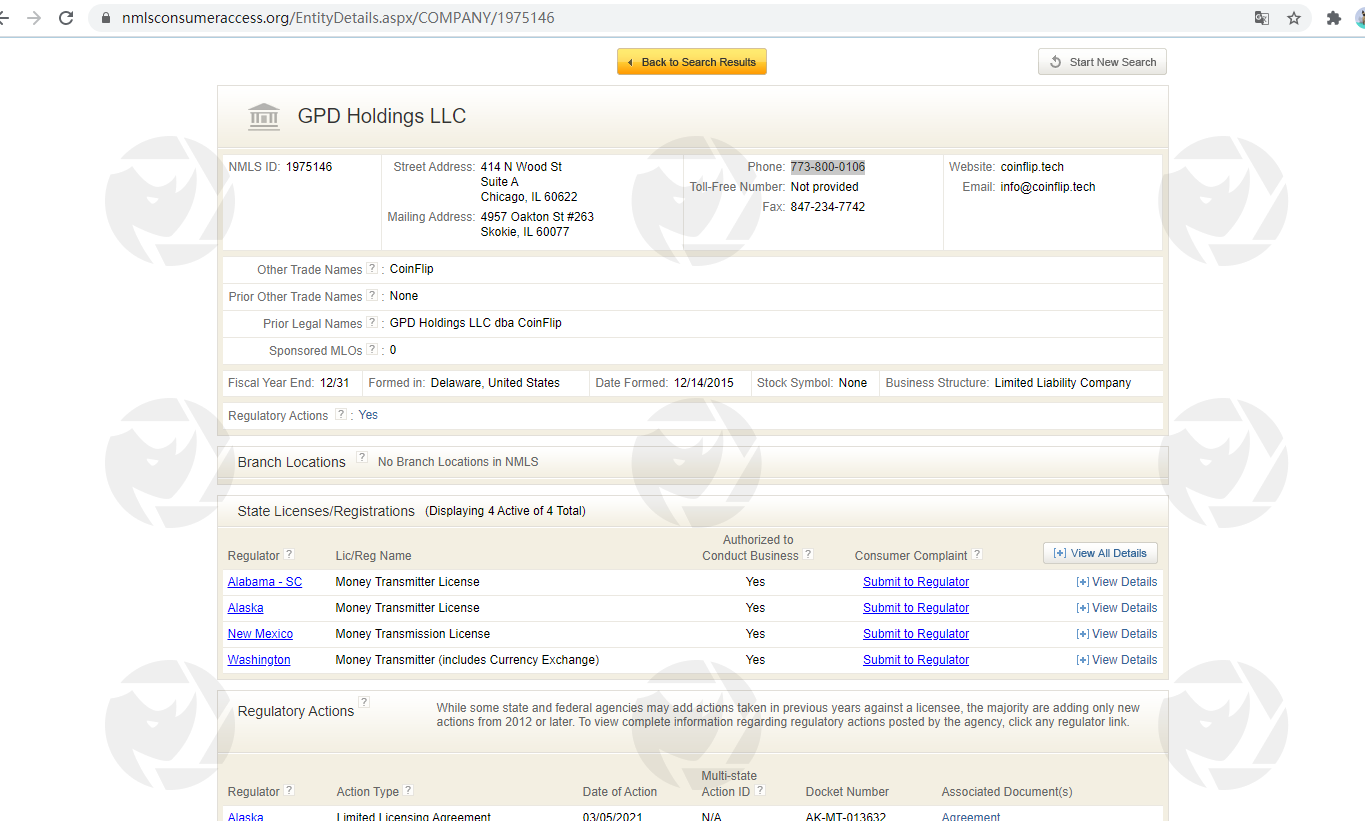Expand View Details for New Mexico license
Image resolution: width=1365 pixels, height=821 pixels.
pyautogui.click(x=1116, y=634)
